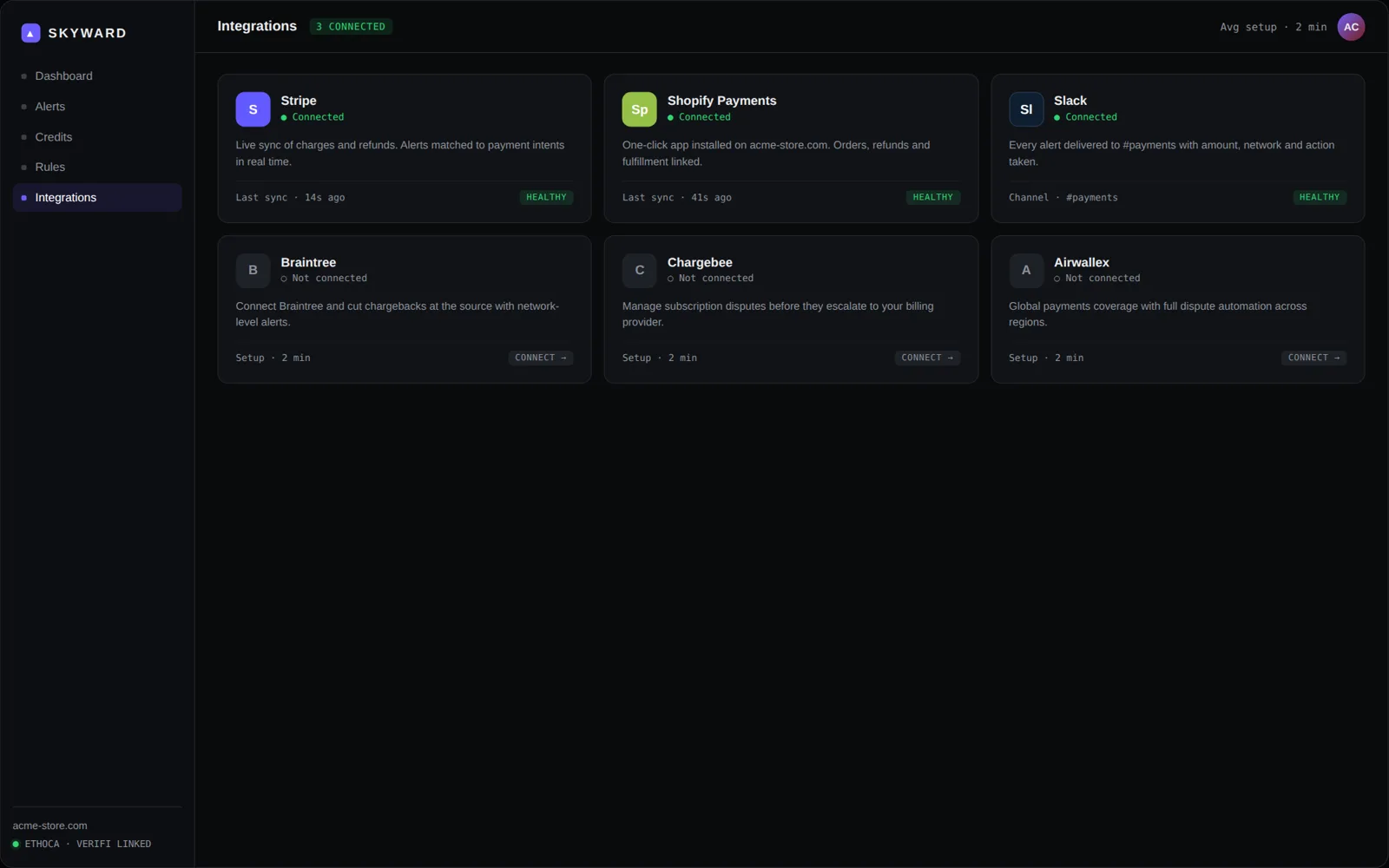Click the Airwallex card title
This screenshot has width=1389, height=868.
click(1081, 262)
